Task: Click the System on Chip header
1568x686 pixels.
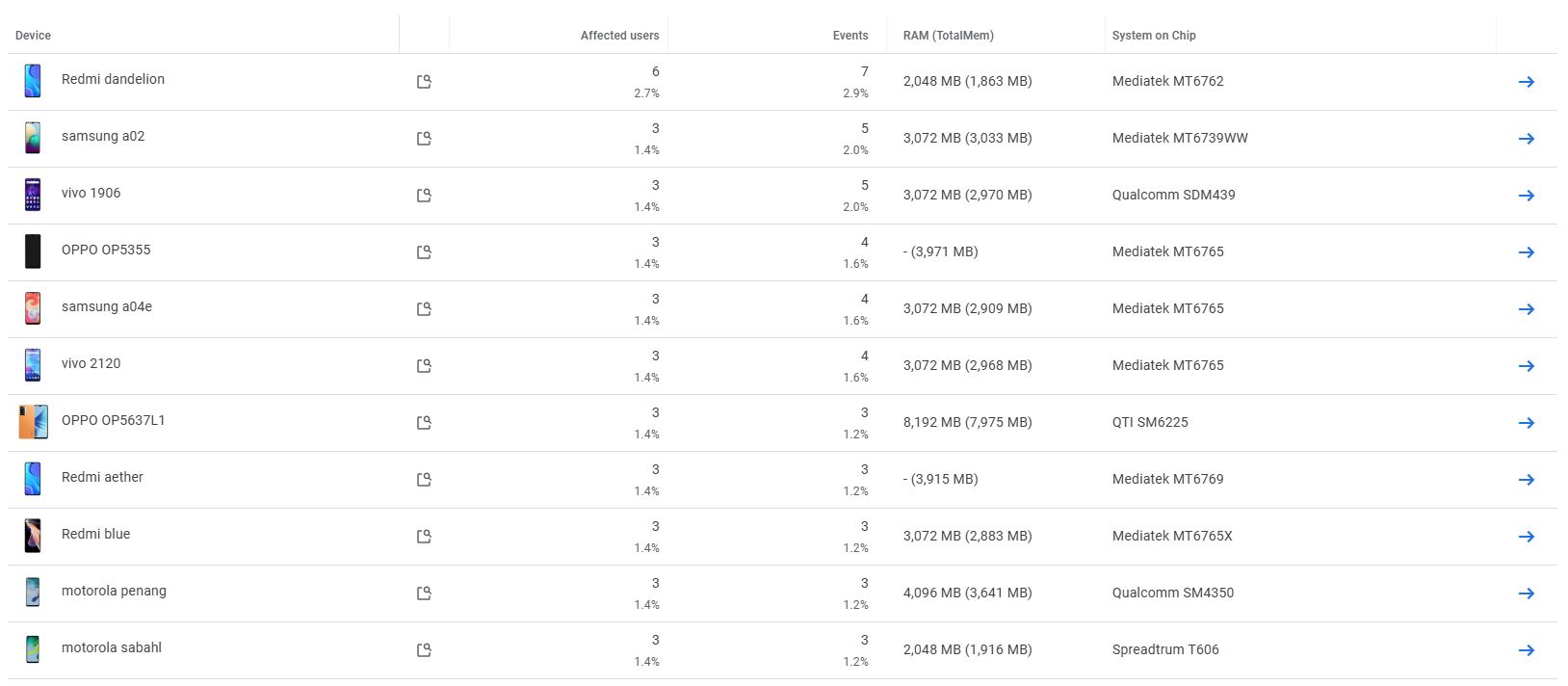Action: coord(1153,36)
